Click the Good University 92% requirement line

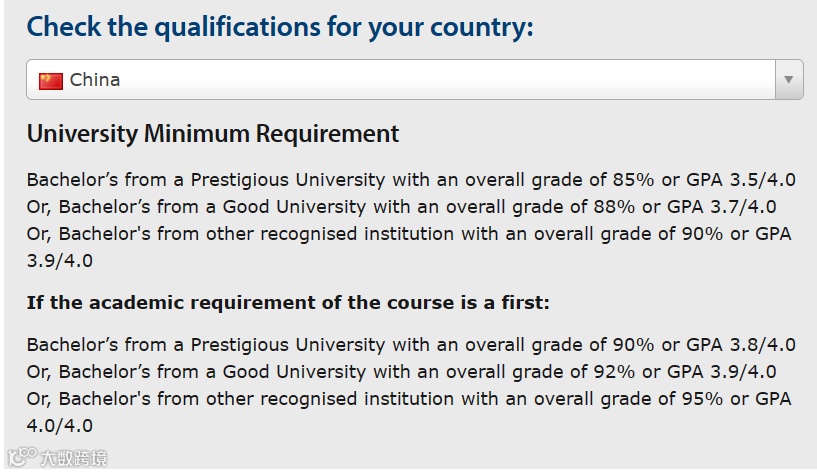pyautogui.click(x=401, y=372)
